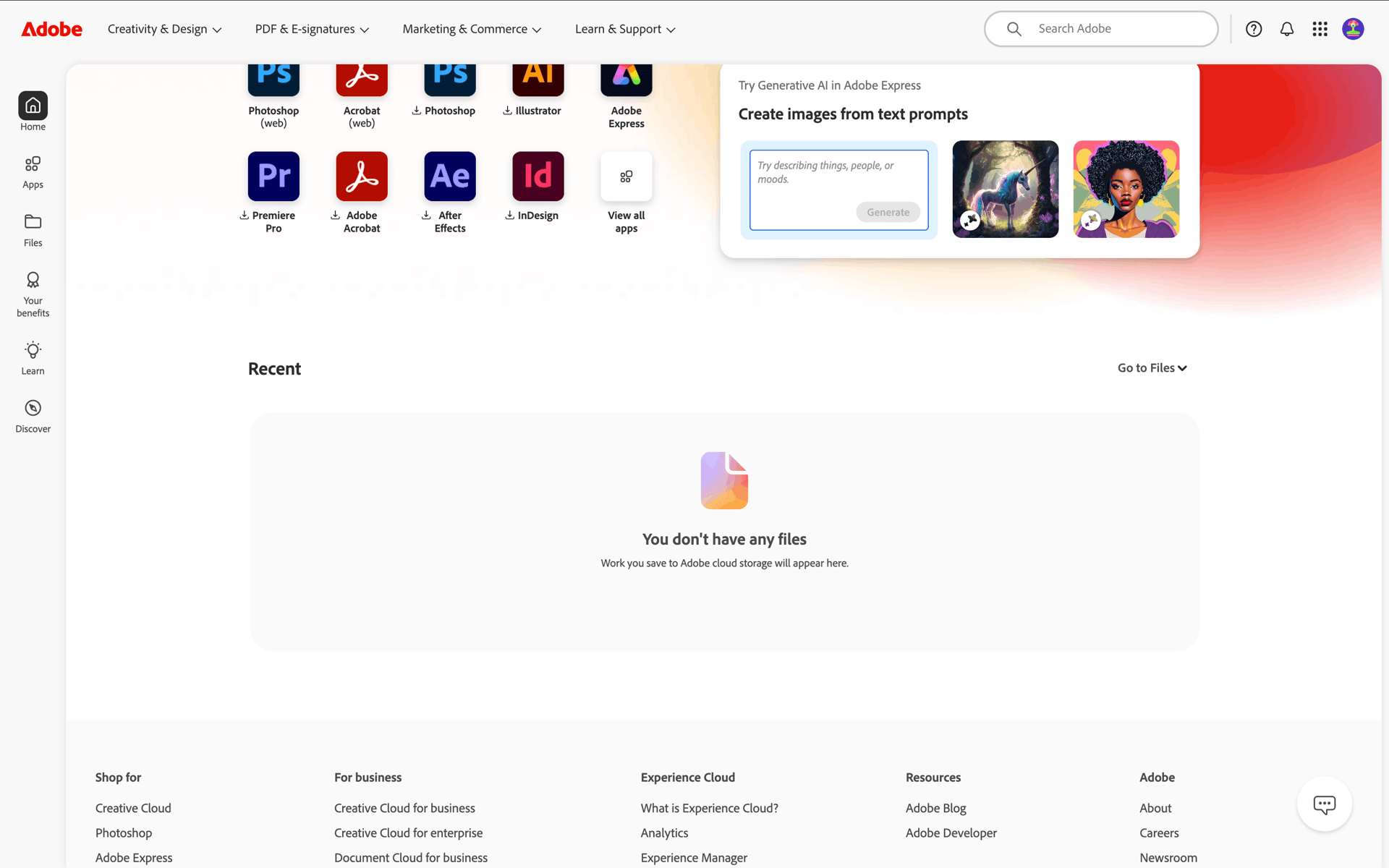Launch Acrobat (web) app icon
Image resolution: width=1389 pixels, height=868 pixels.
362,80
